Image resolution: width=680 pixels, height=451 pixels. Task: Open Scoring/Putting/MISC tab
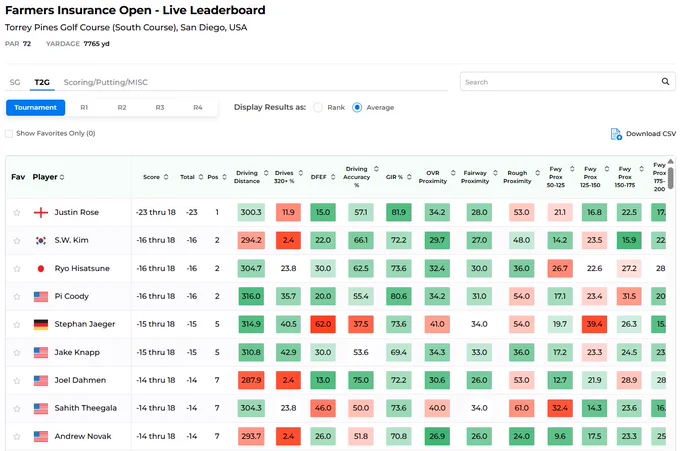coord(105,82)
